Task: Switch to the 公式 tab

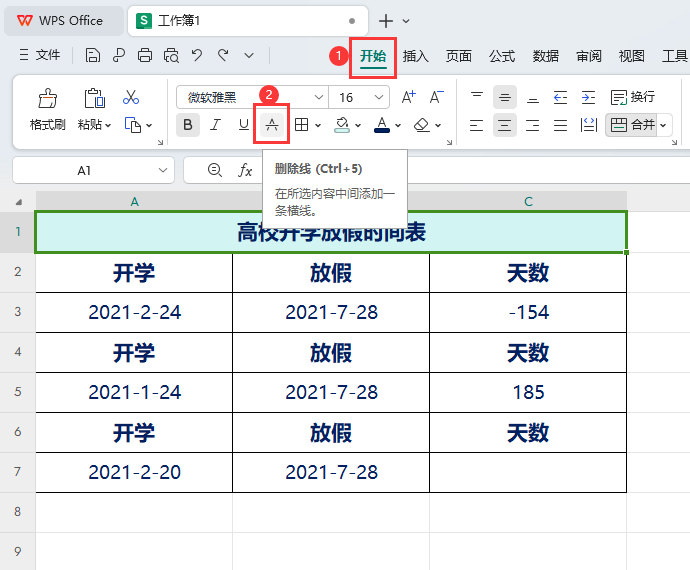Action: pos(502,56)
